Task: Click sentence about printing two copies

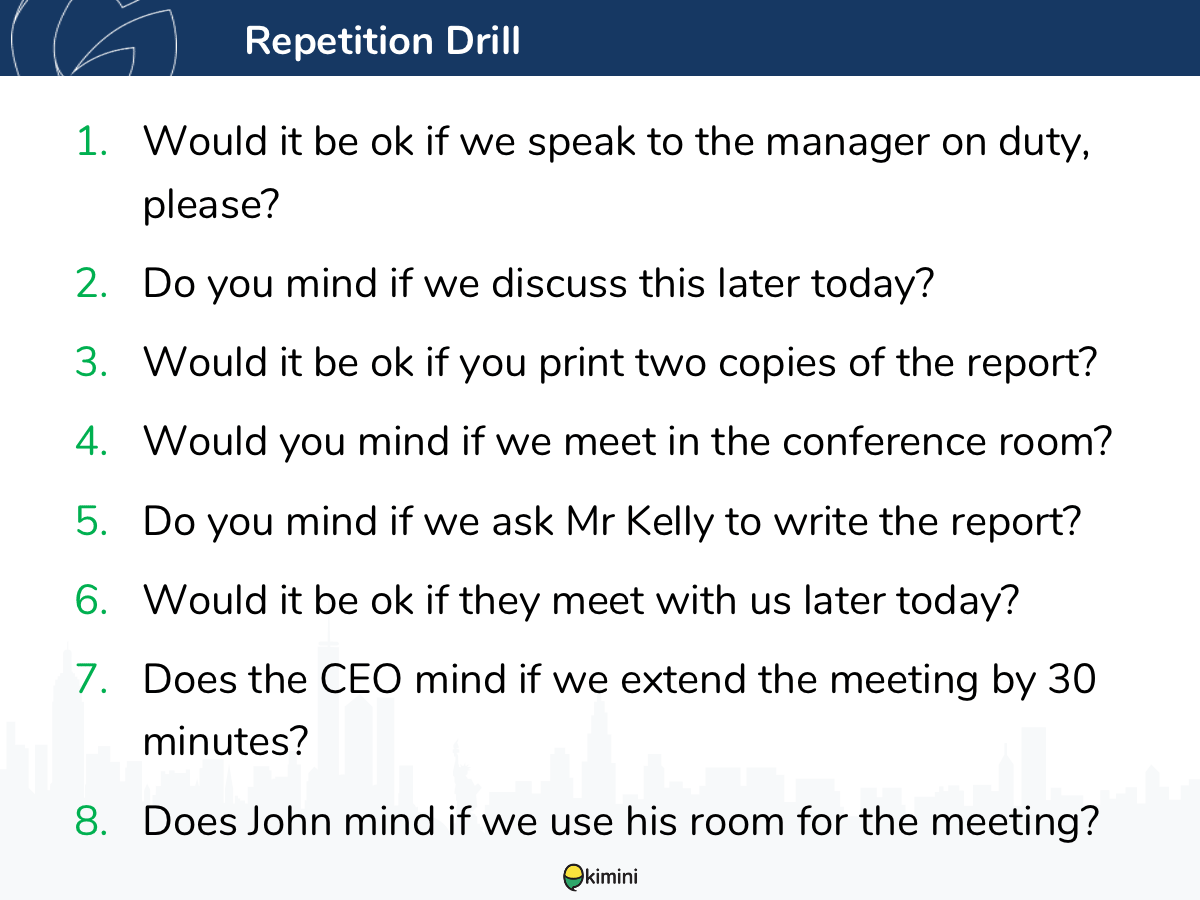Action: (x=621, y=362)
